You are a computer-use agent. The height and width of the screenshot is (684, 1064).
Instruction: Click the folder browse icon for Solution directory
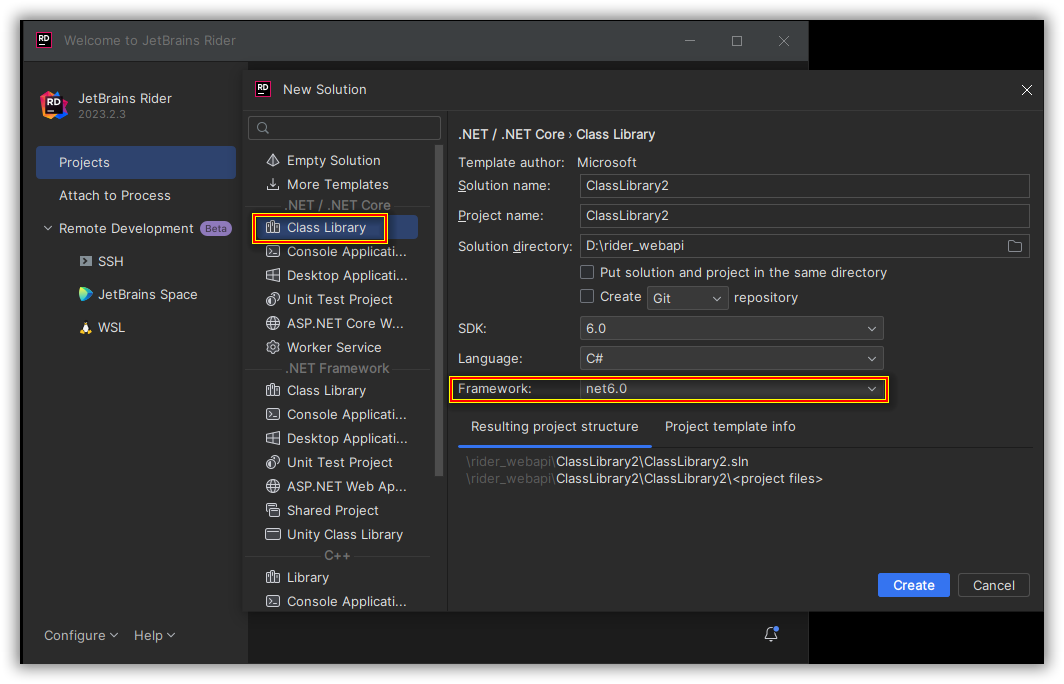(x=1014, y=246)
